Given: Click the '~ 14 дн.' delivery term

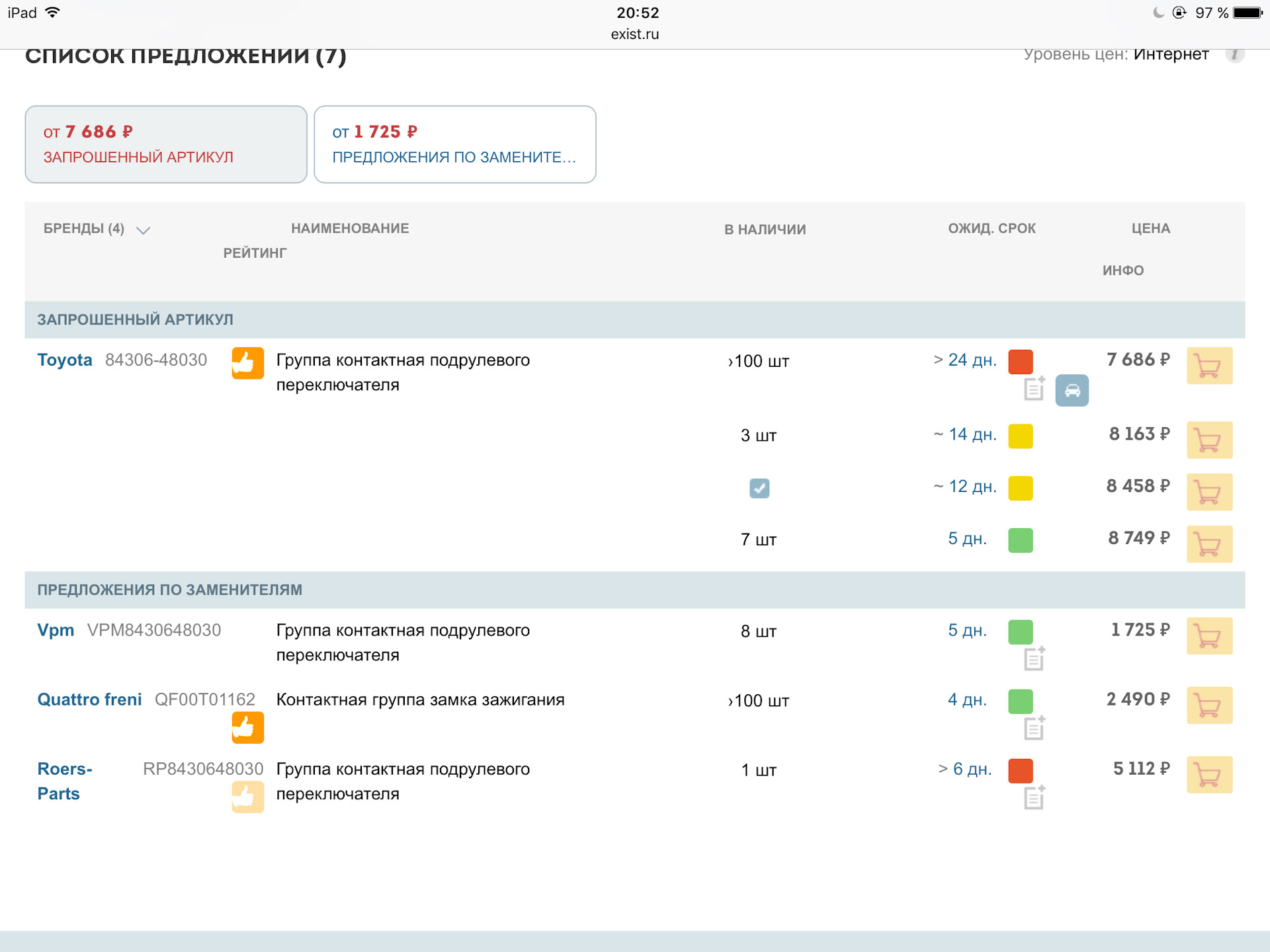Looking at the screenshot, I should [965, 434].
